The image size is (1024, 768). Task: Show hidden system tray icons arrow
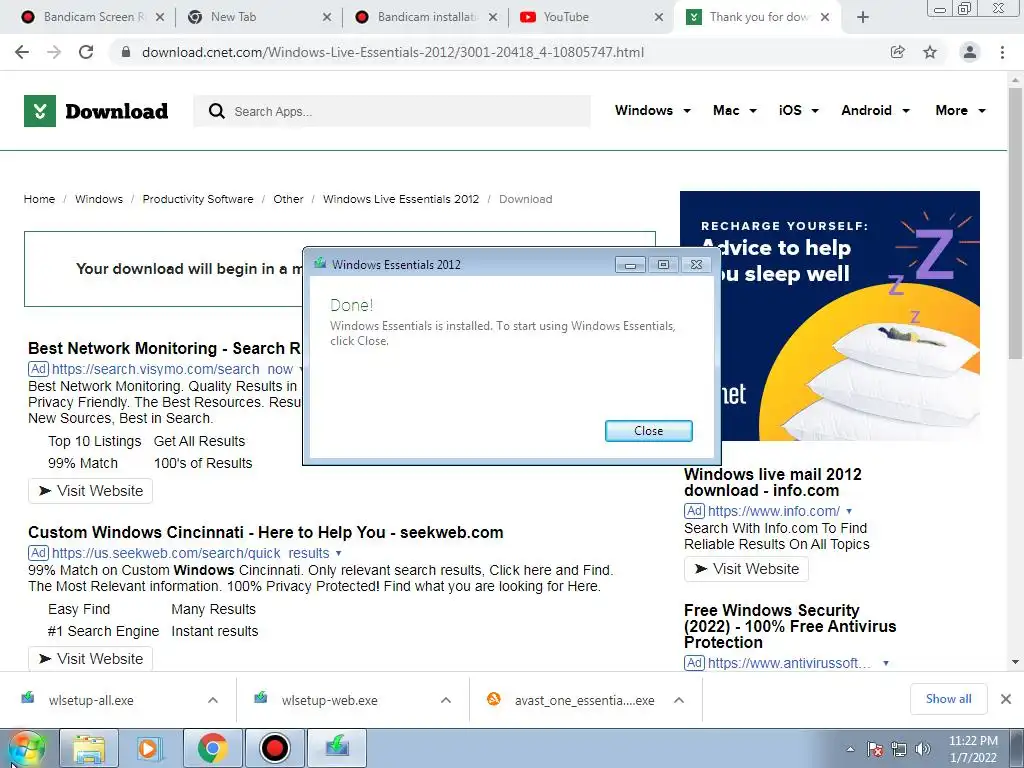pos(850,749)
